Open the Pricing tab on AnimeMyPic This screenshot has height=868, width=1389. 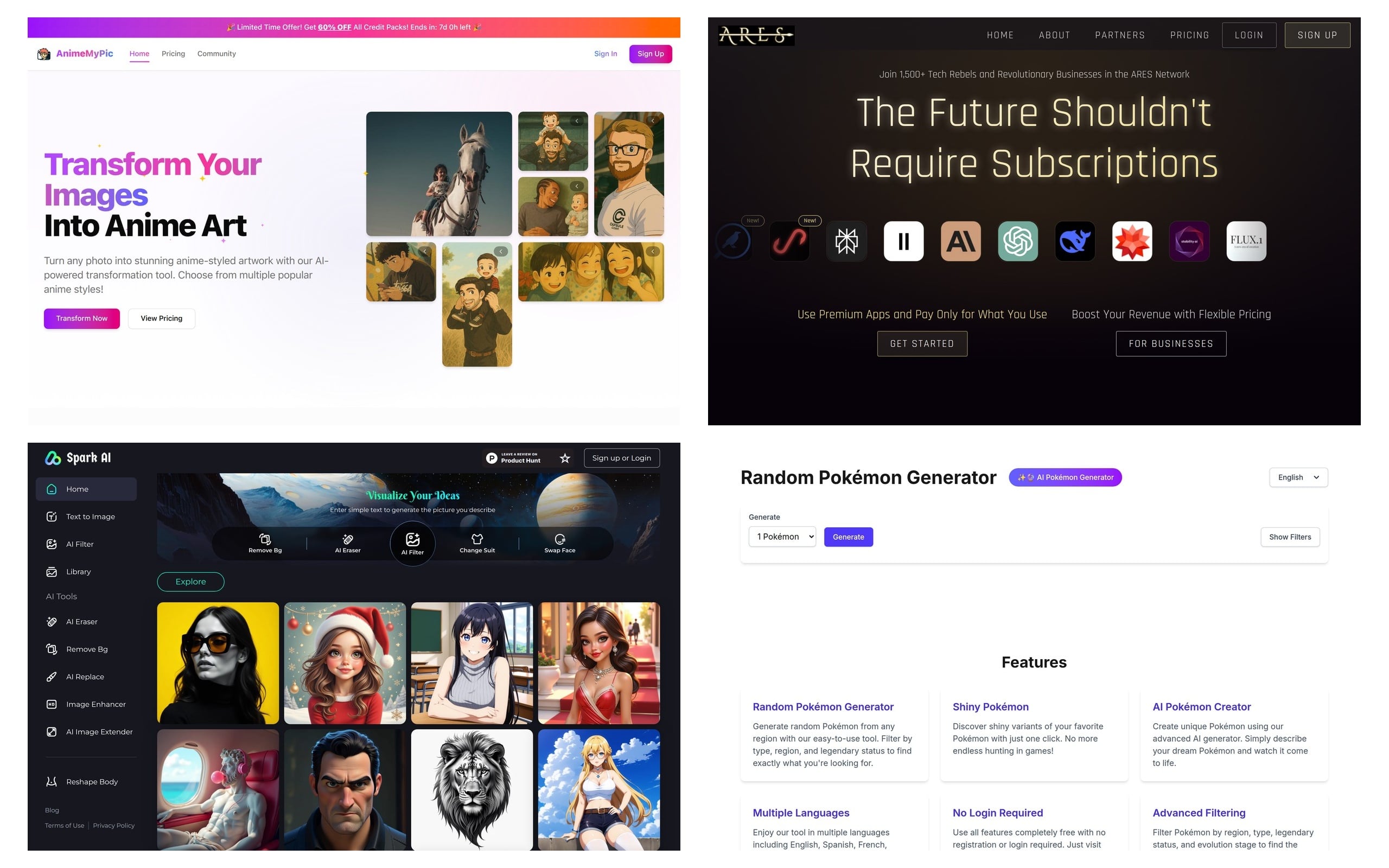click(173, 54)
